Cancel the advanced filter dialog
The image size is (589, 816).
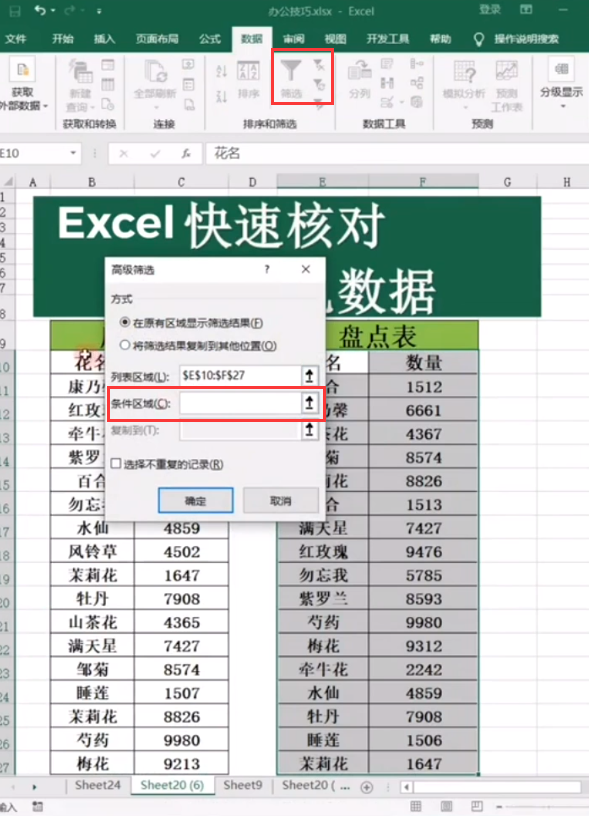pyautogui.click(x=280, y=501)
